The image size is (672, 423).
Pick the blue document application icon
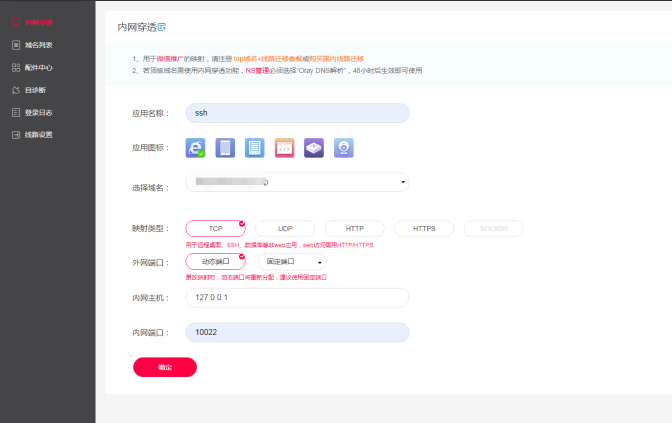[254, 148]
